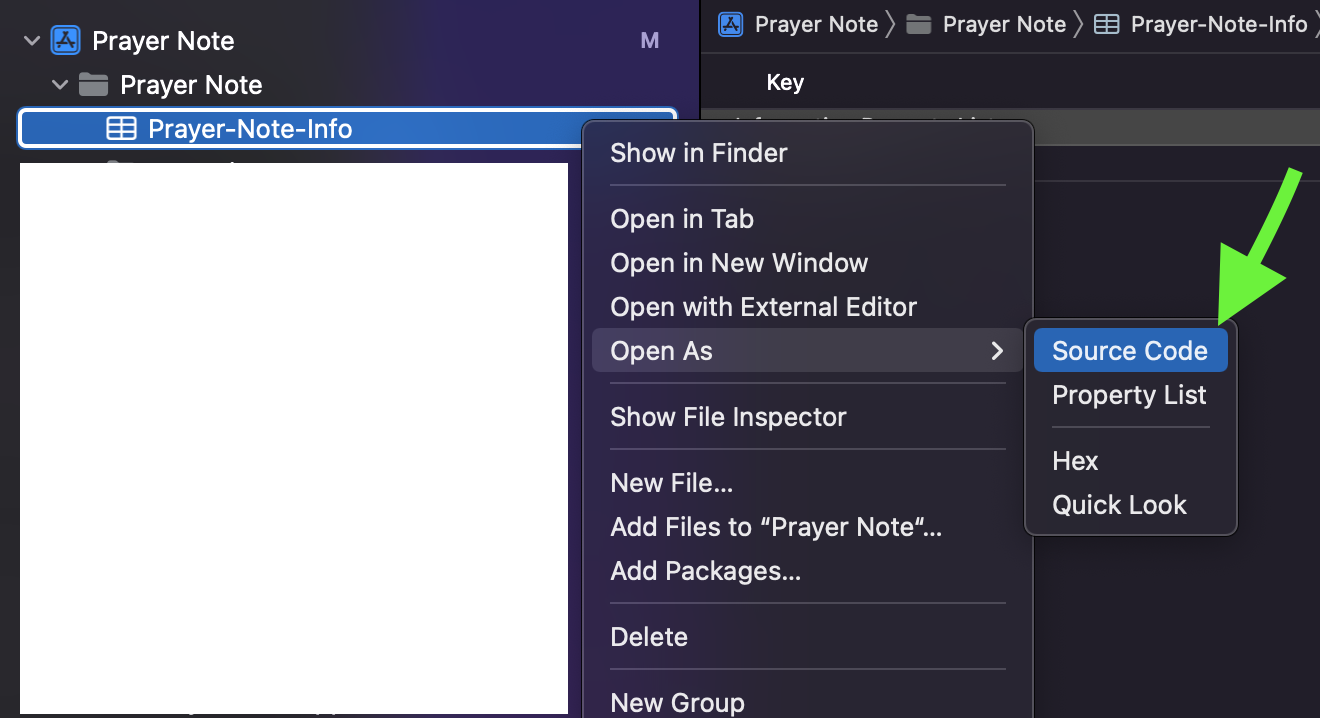This screenshot has height=718, width=1320.
Task: Choose Show File Inspector
Action: click(728, 417)
